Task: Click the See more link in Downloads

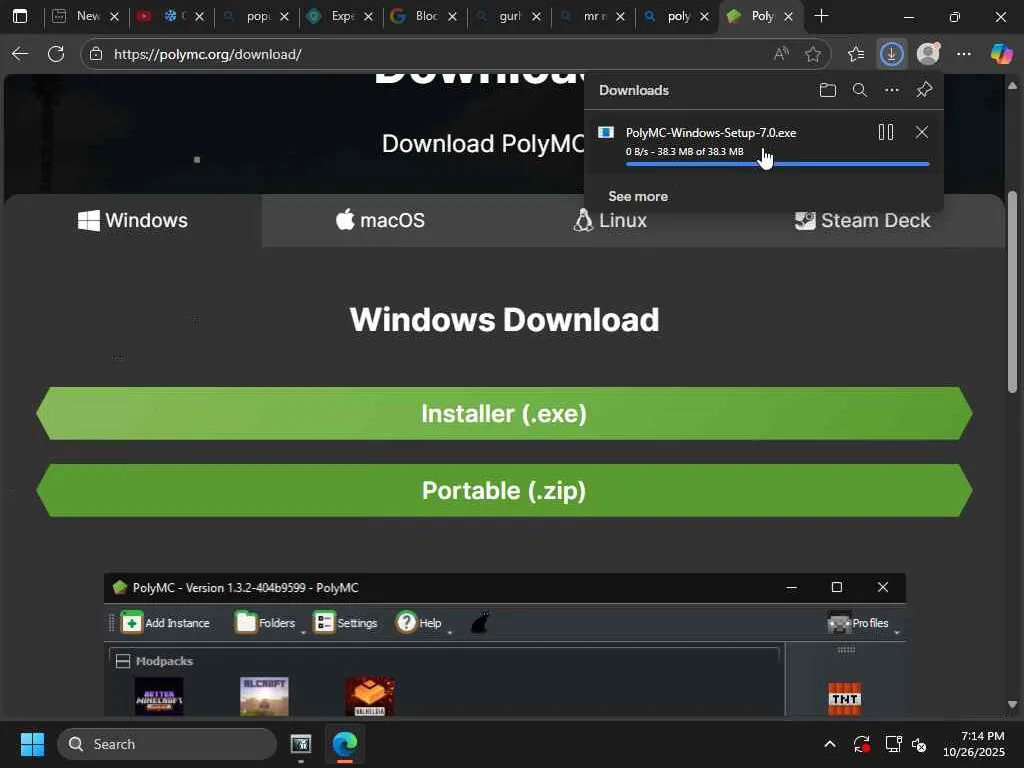Action: (x=637, y=197)
